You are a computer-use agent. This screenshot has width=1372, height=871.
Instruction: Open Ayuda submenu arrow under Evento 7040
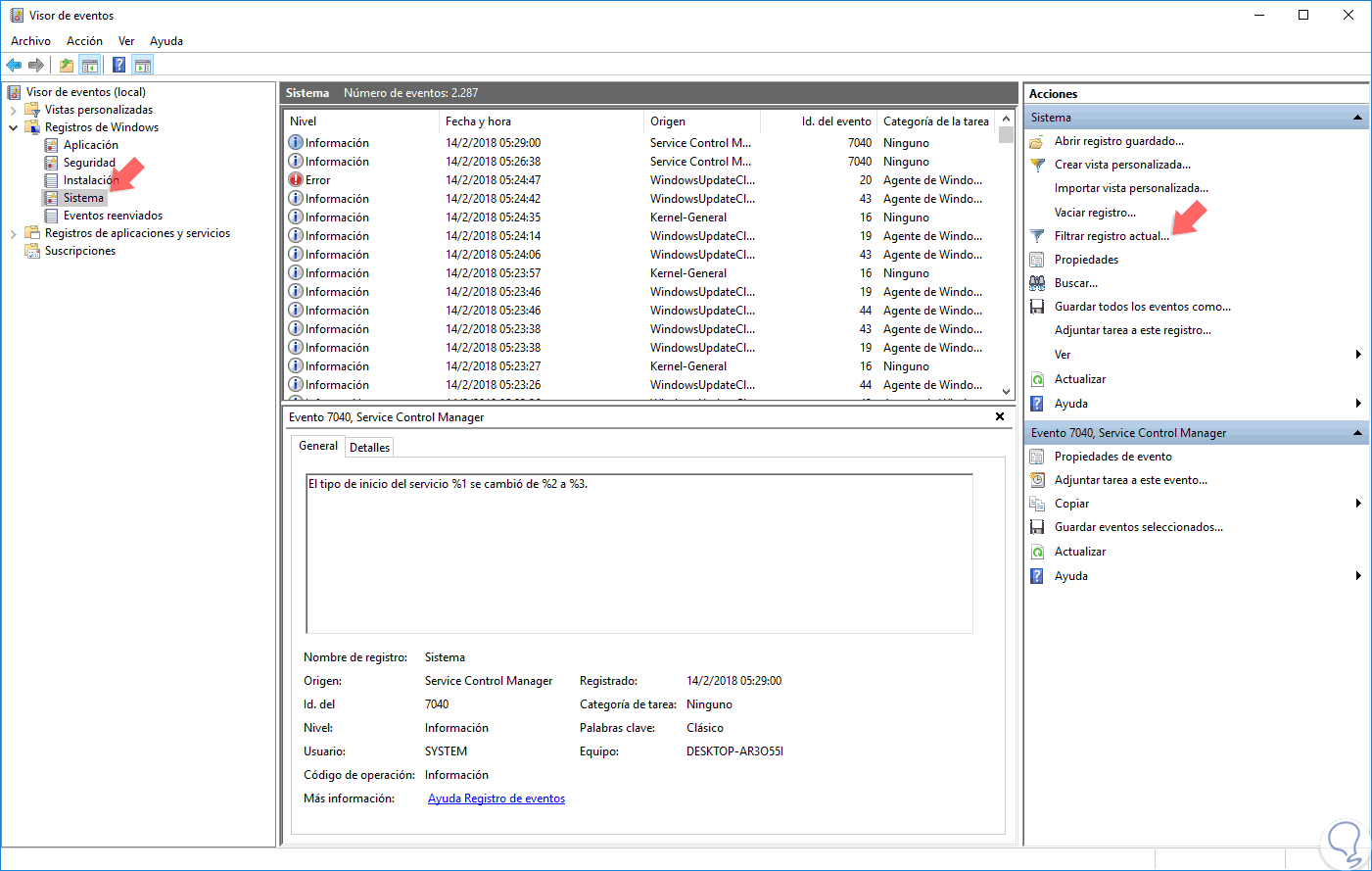(1358, 576)
